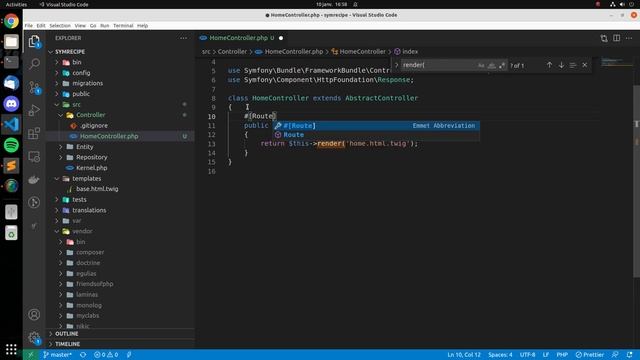Open the Explorer view in activity bar
This screenshot has width=640, height=360.
click(x=34, y=41)
